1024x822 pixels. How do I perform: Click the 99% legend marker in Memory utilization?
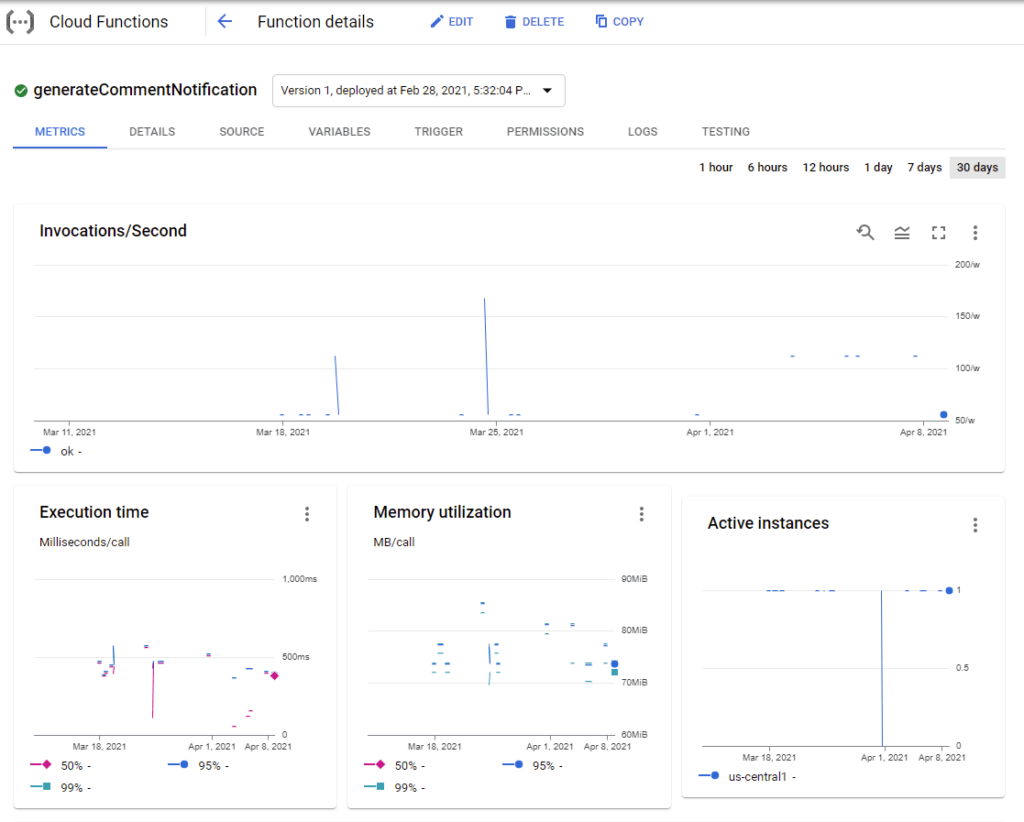[374, 787]
